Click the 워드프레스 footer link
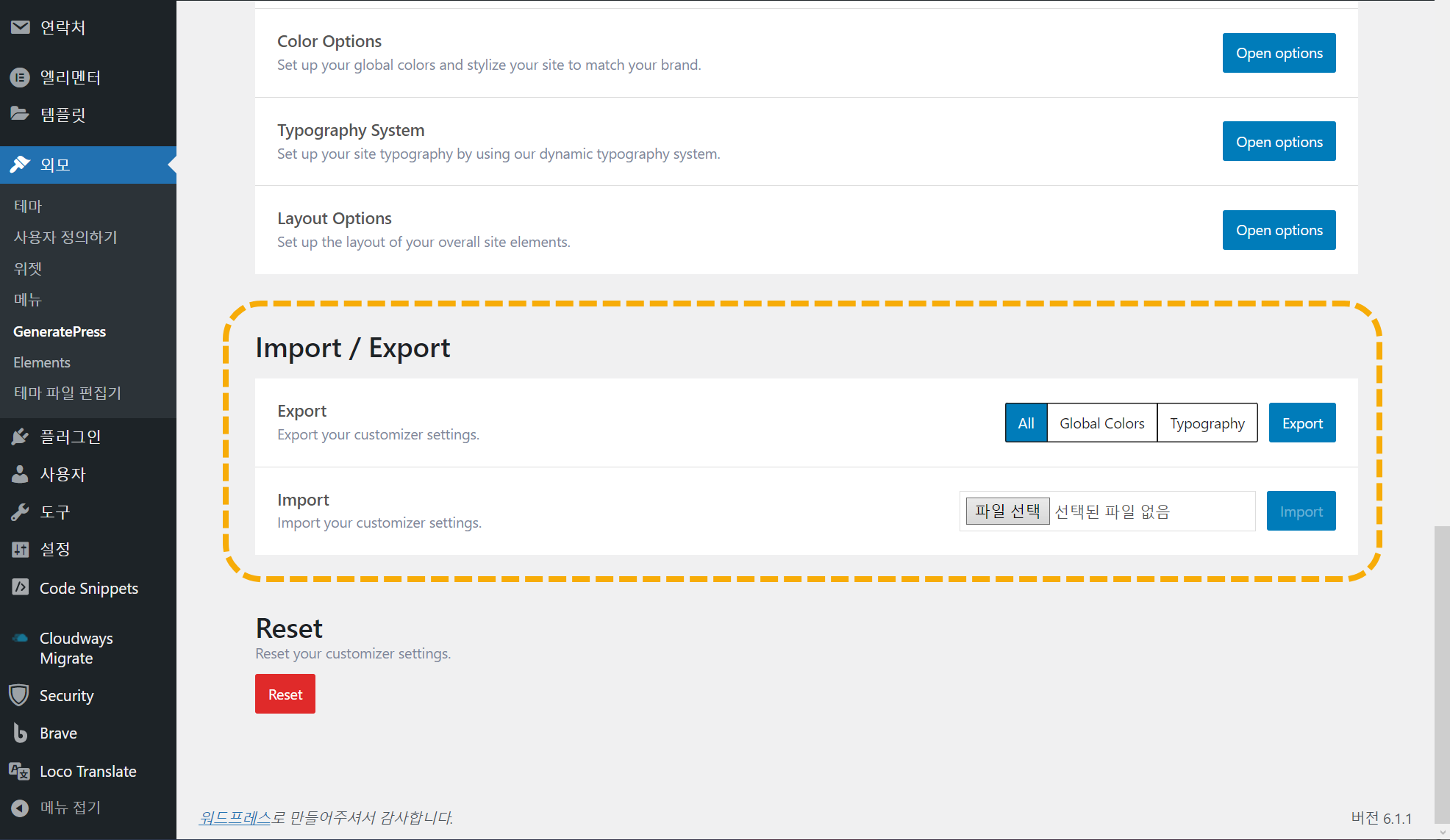1450x840 pixels. (x=235, y=817)
